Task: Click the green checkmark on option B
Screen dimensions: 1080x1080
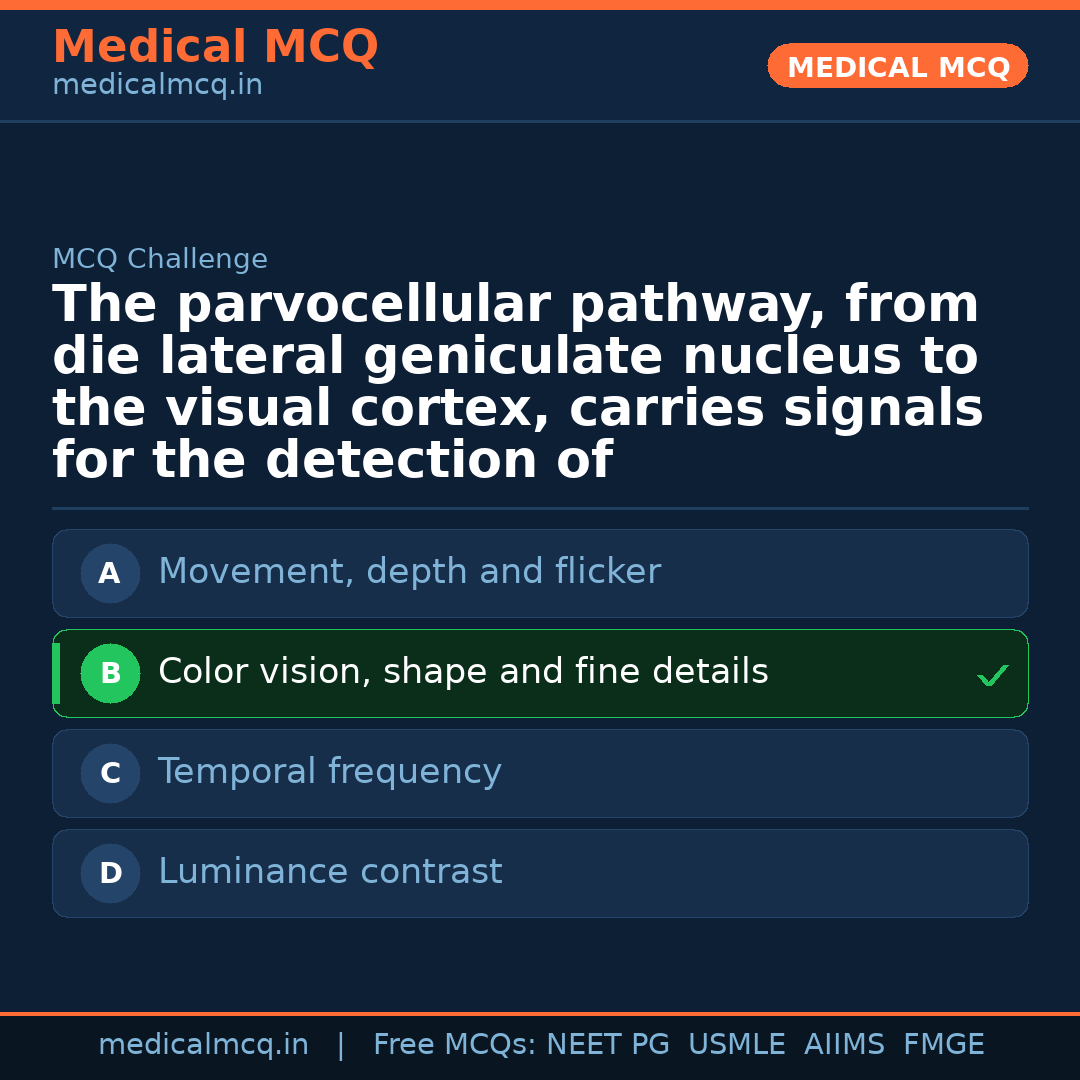Action: [x=992, y=676]
